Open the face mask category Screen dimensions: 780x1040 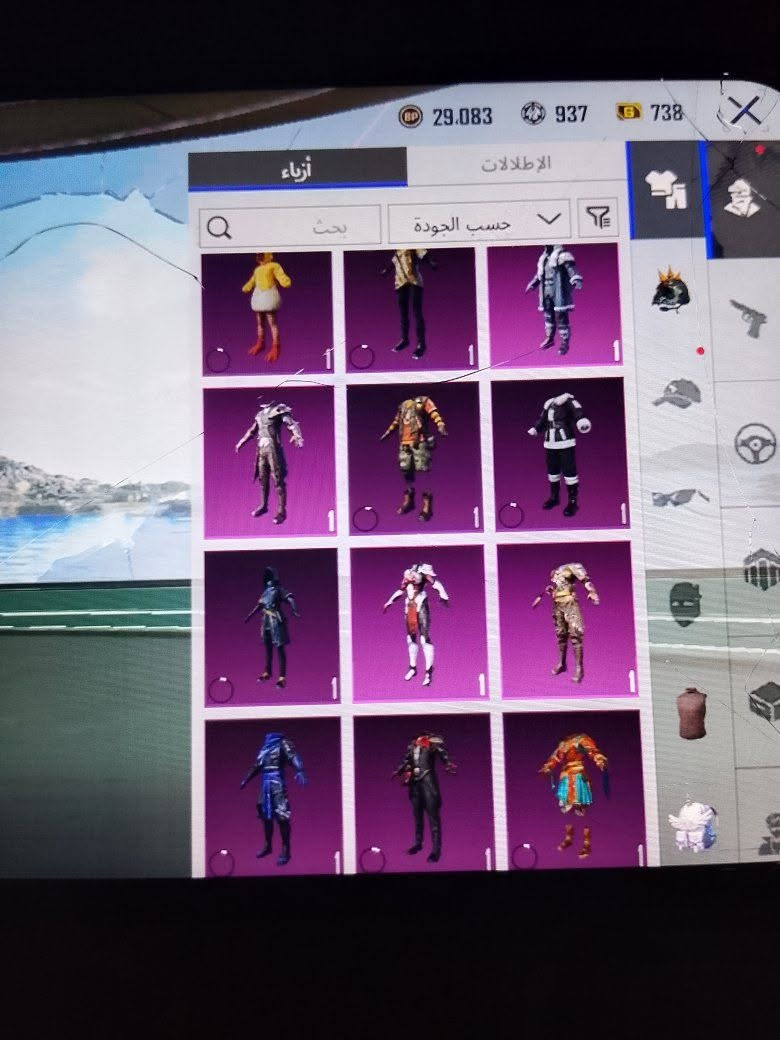(685, 604)
